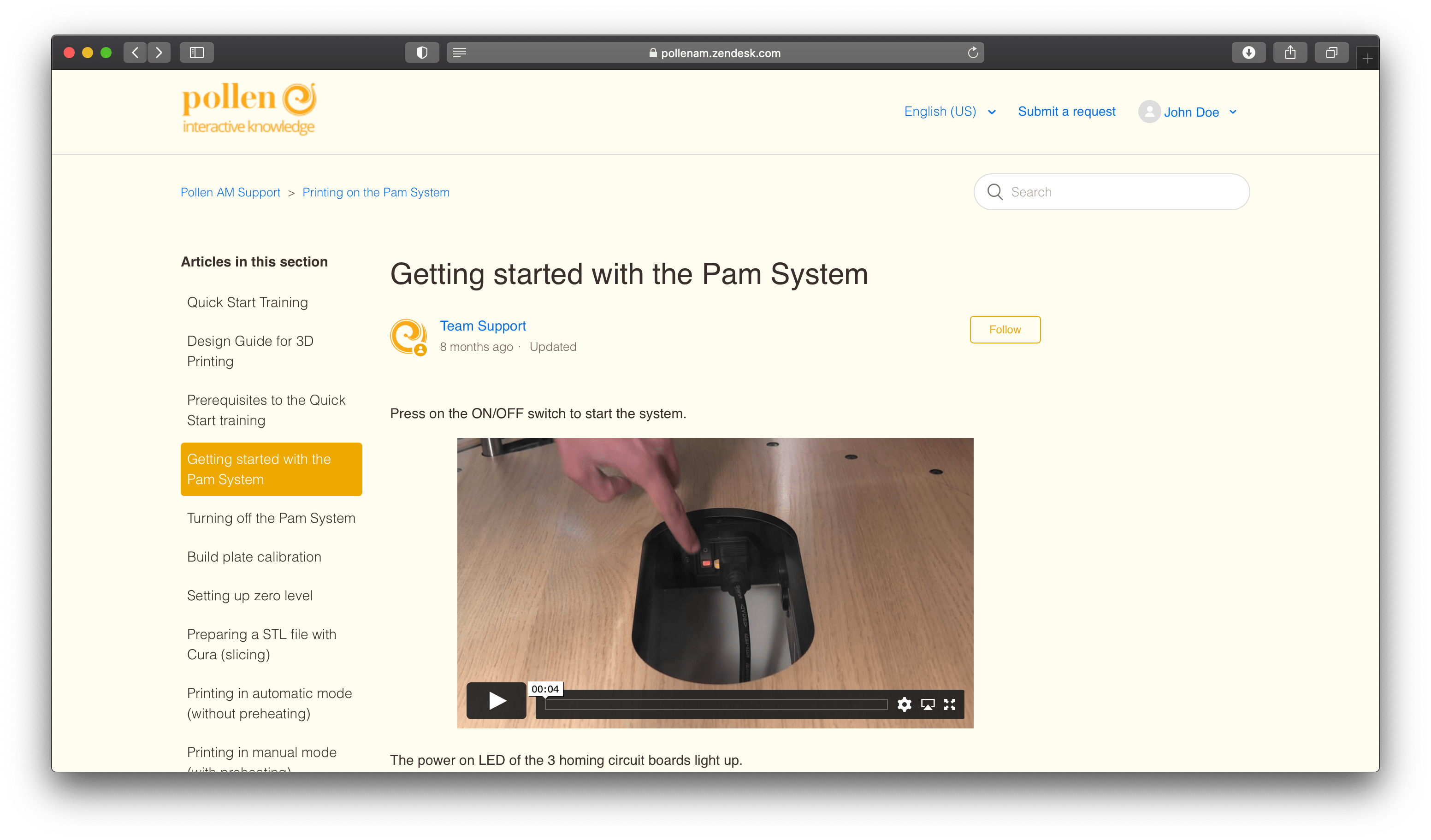Click the Follow button for this article
The width and height of the screenshot is (1431, 840).
coord(1004,329)
